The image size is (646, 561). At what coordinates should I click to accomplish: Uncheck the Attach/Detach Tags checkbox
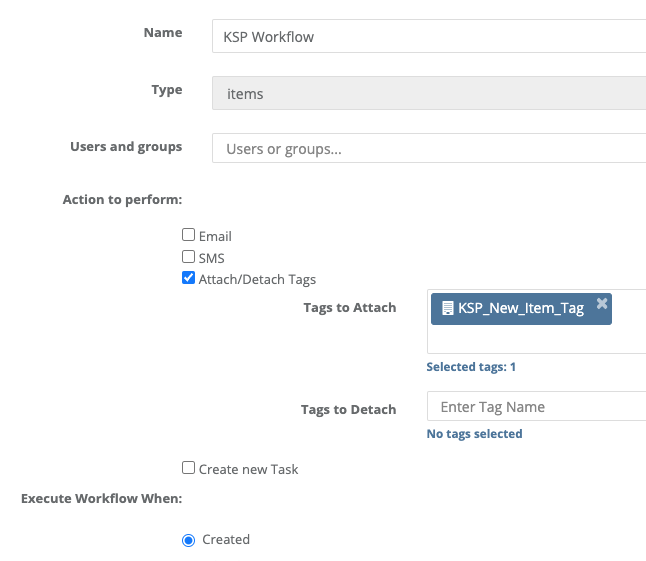[x=188, y=279]
